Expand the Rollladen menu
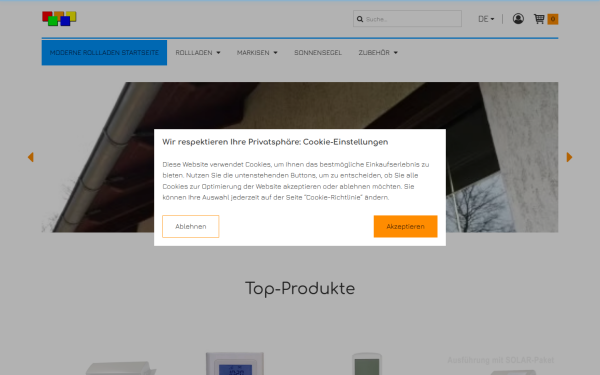 click(x=198, y=52)
